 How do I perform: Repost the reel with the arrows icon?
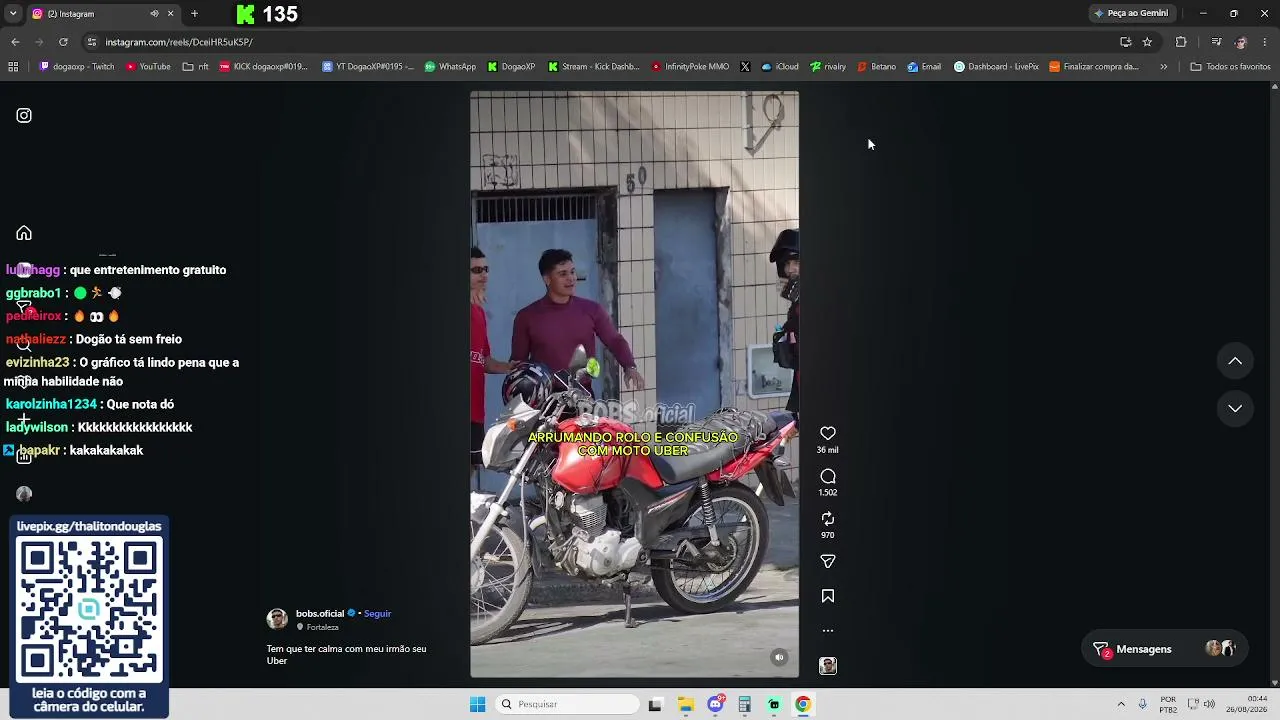(x=828, y=519)
